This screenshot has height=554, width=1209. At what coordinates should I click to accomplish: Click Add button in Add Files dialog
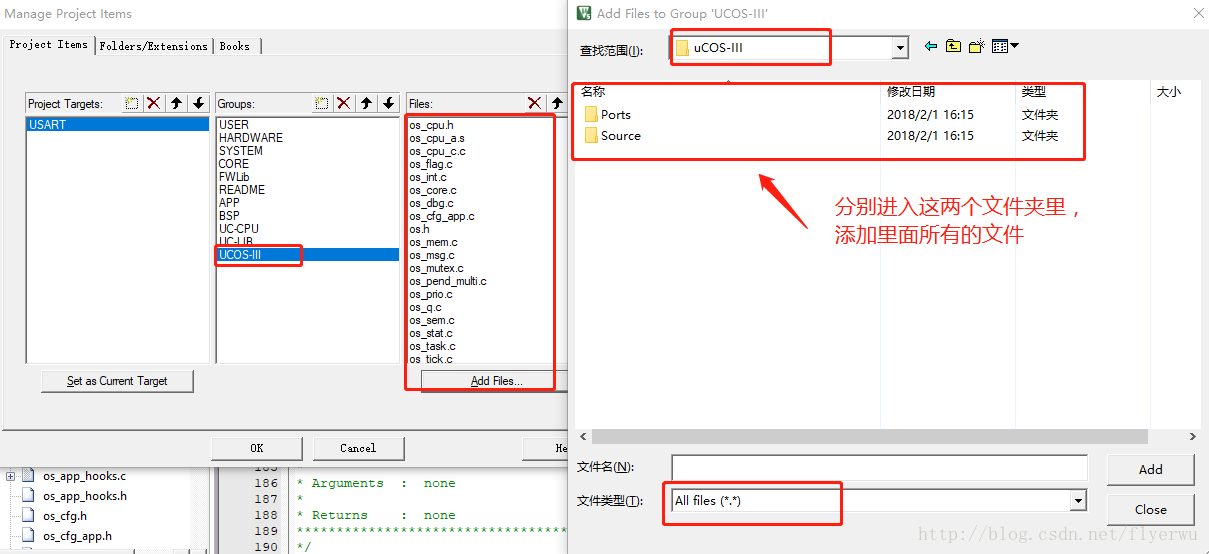tap(1150, 469)
